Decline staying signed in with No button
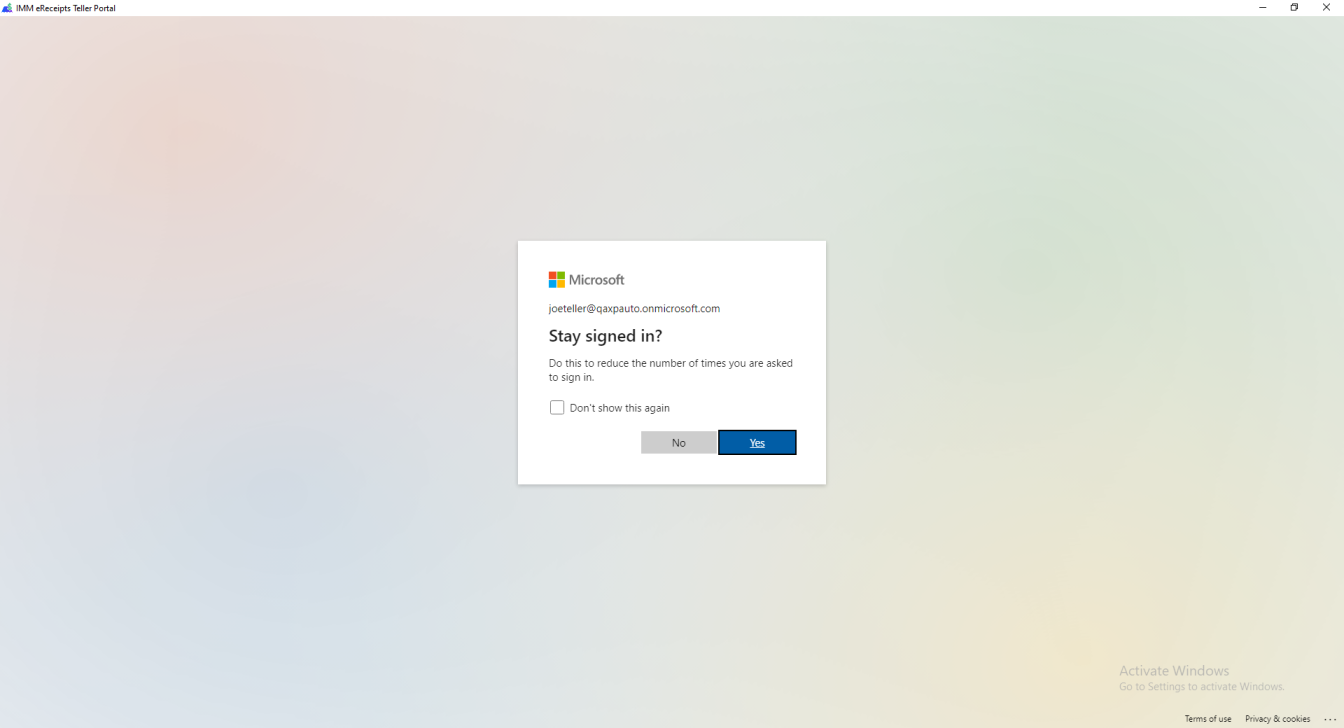The width and height of the screenshot is (1344, 728). click(678, 442)
